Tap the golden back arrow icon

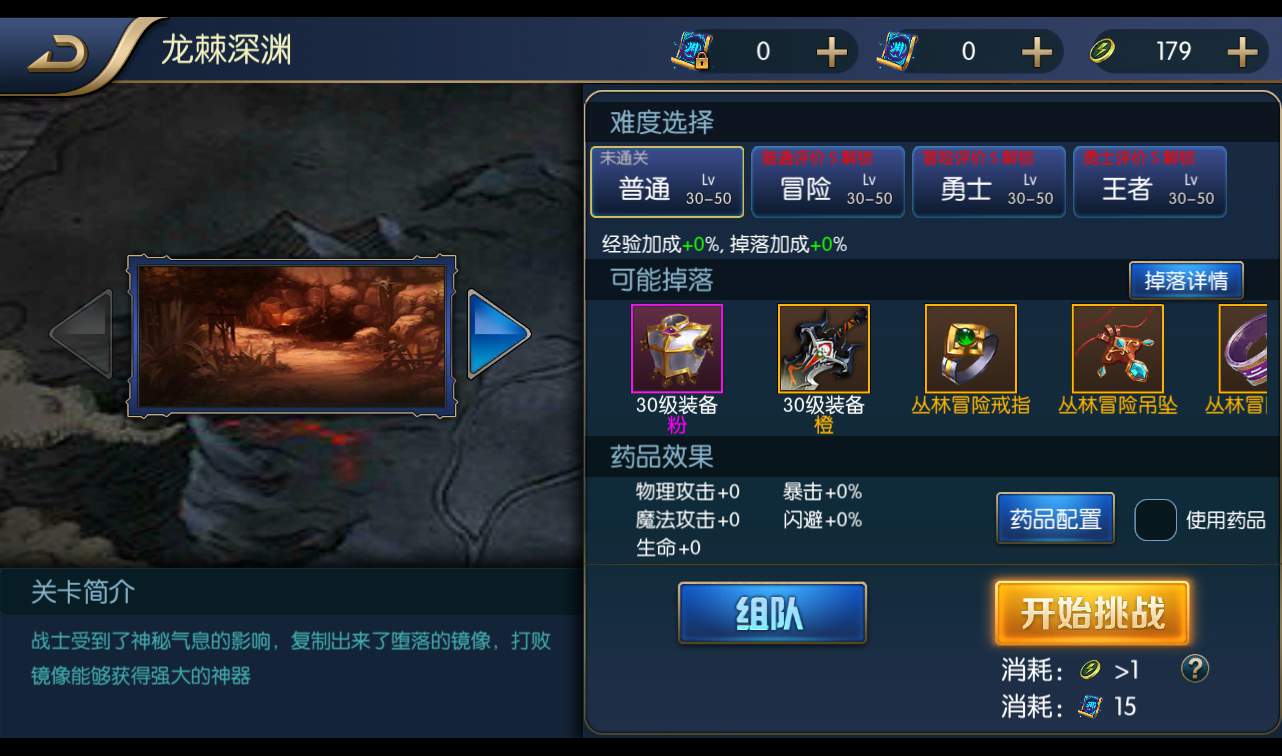[58, 54]
